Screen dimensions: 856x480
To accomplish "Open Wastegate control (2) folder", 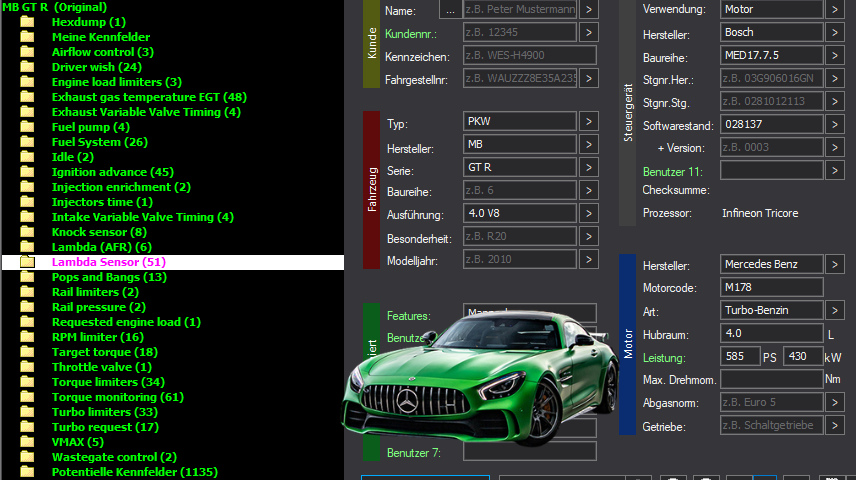I will tap(114, 458).
